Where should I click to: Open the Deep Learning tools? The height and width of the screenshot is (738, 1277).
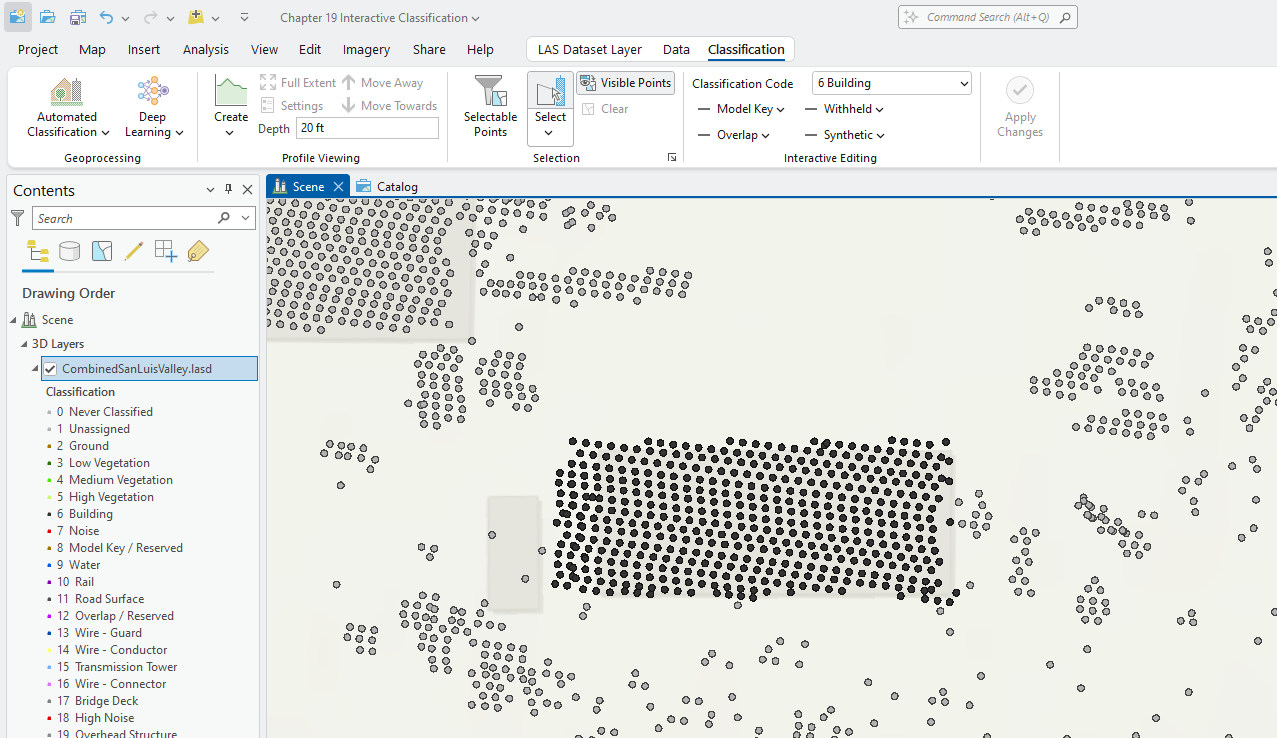coord(153,108)
